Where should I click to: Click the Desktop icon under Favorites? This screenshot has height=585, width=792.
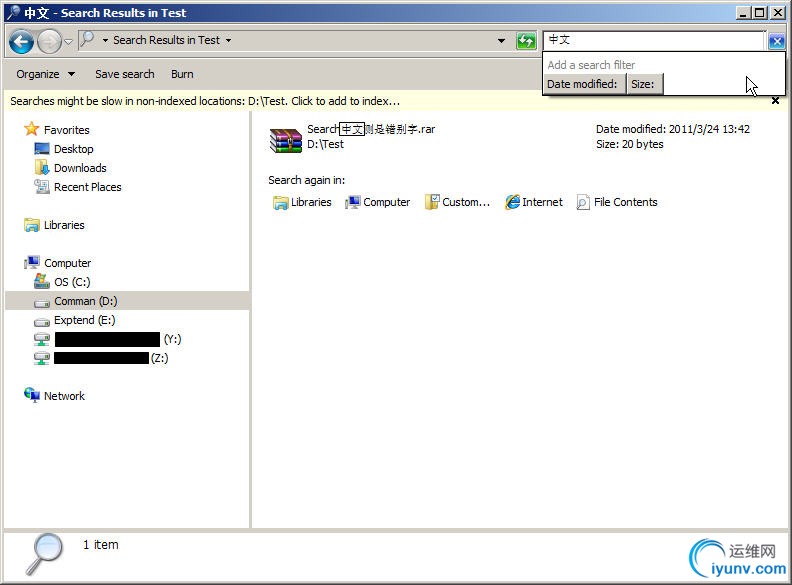(42, 149)
